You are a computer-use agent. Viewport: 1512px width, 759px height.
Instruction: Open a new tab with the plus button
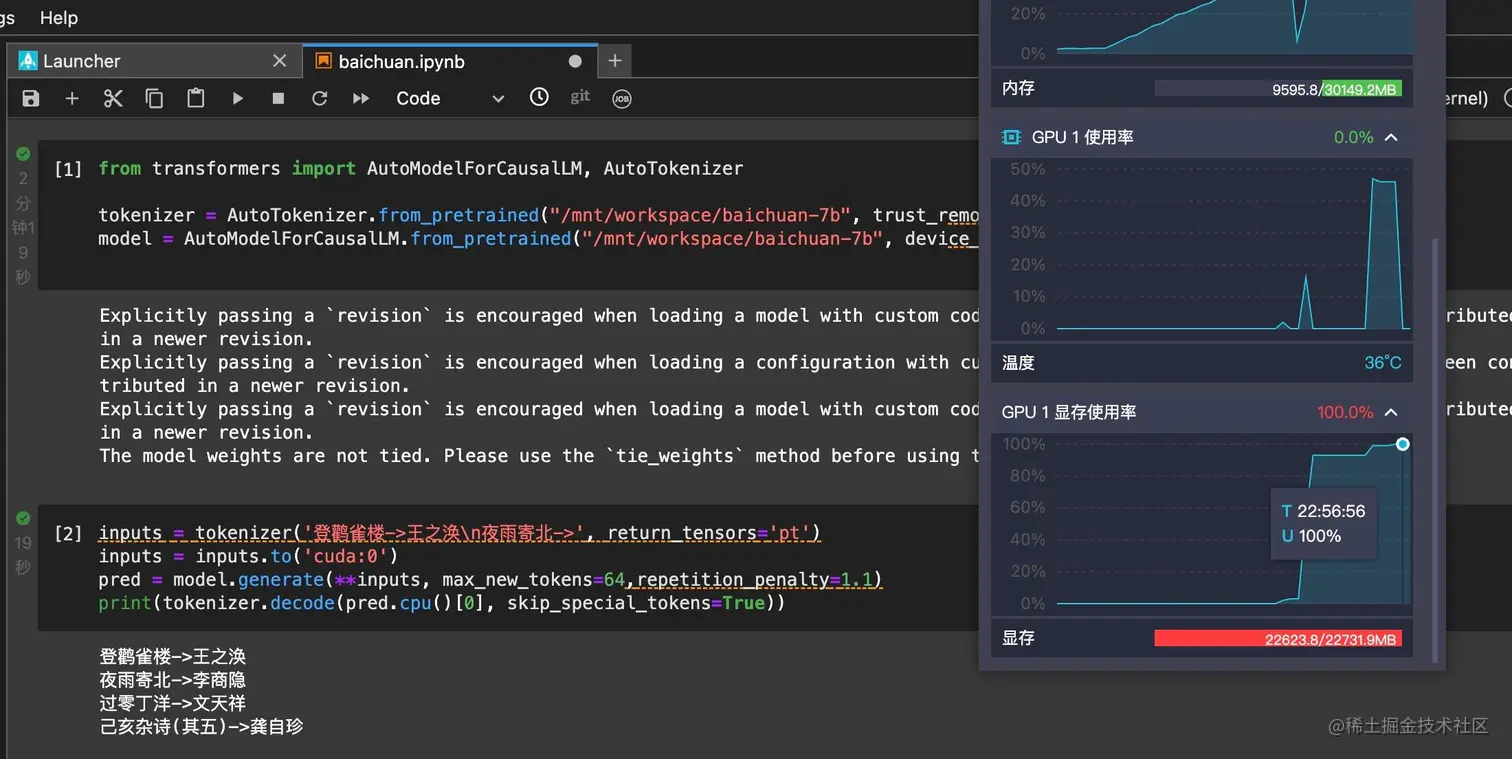pyautogui.click(x=615, y=61)
